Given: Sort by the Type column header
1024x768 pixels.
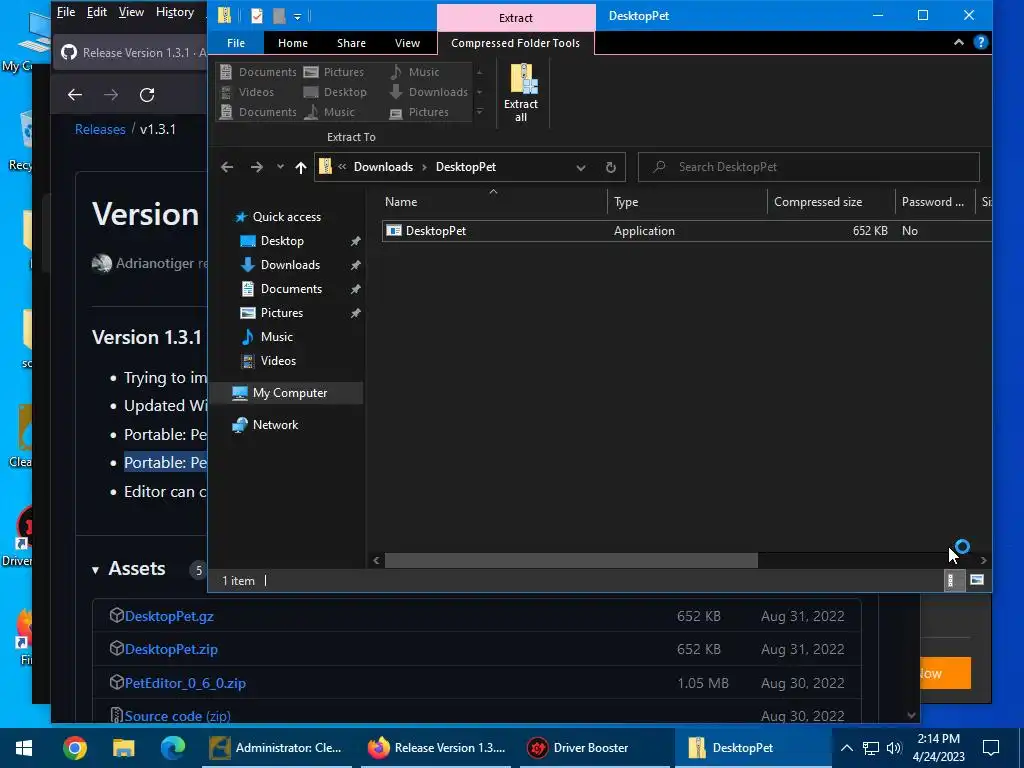Looking at the screenshot, I should click(687, 202).
